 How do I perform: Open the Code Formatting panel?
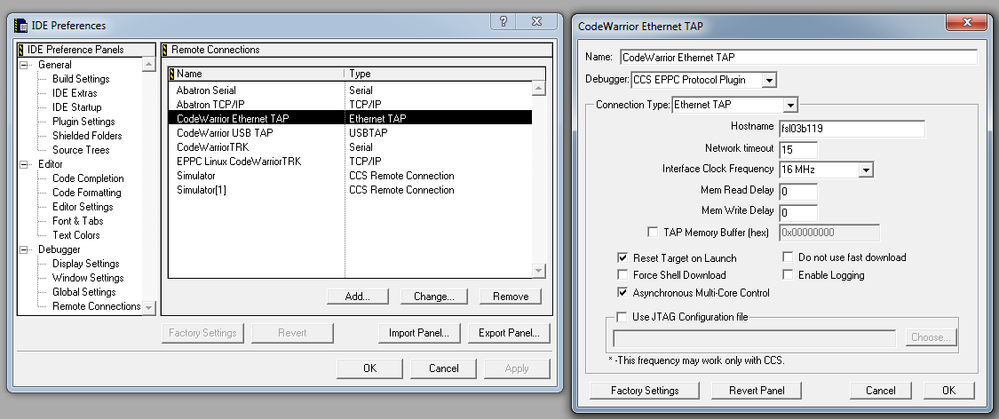click(x=87, y=192)
